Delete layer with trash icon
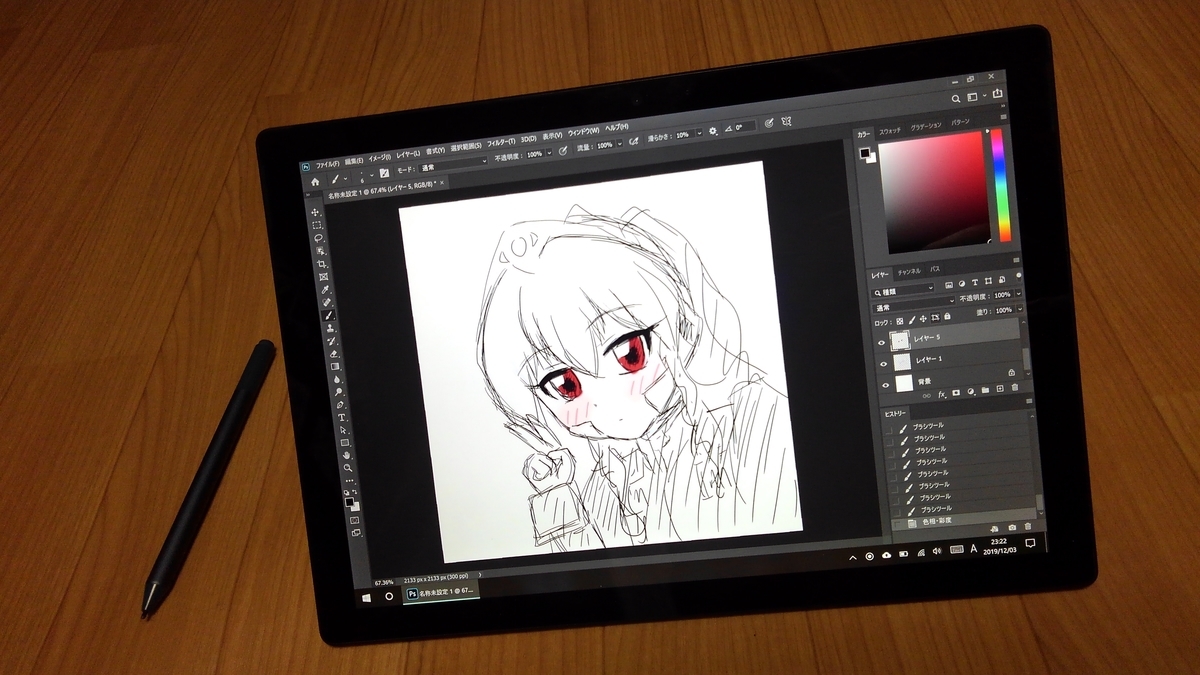 1015,387
